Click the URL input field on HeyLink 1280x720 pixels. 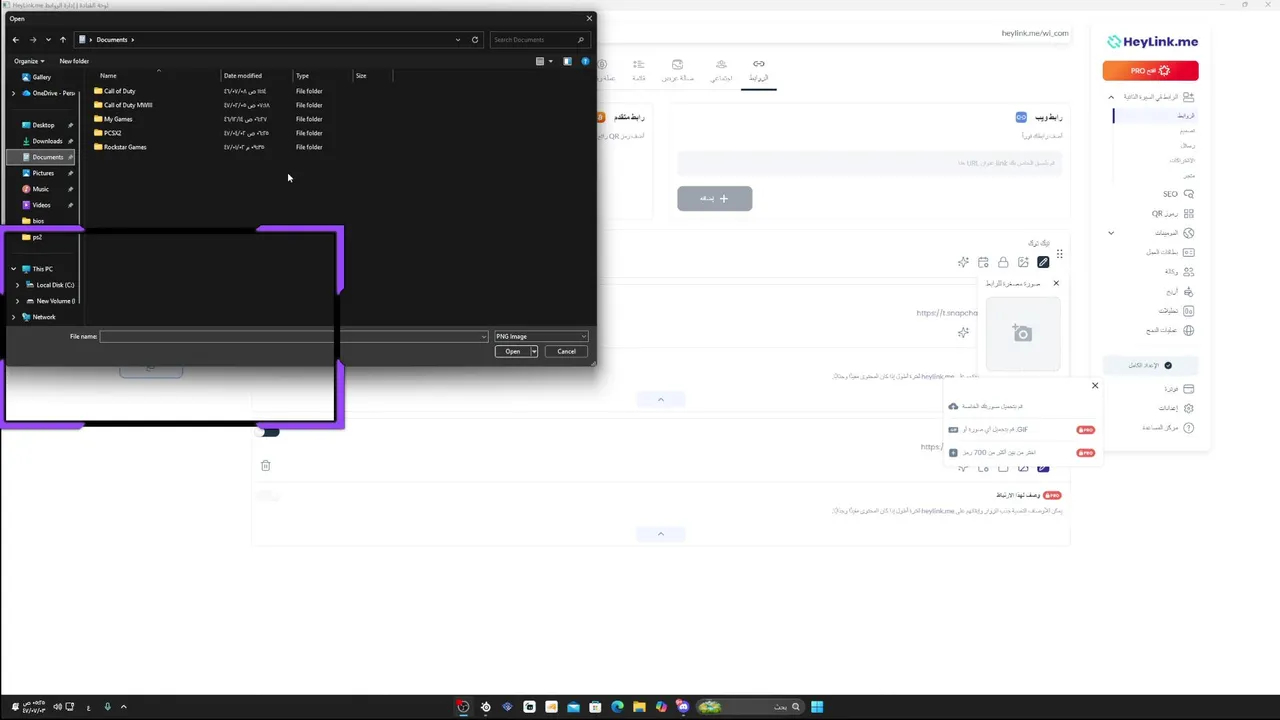(x=869, y=162)
